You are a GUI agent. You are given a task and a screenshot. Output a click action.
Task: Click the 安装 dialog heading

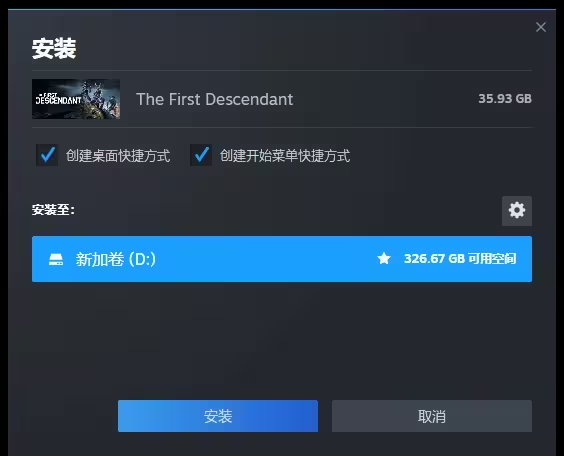point(54,48)
